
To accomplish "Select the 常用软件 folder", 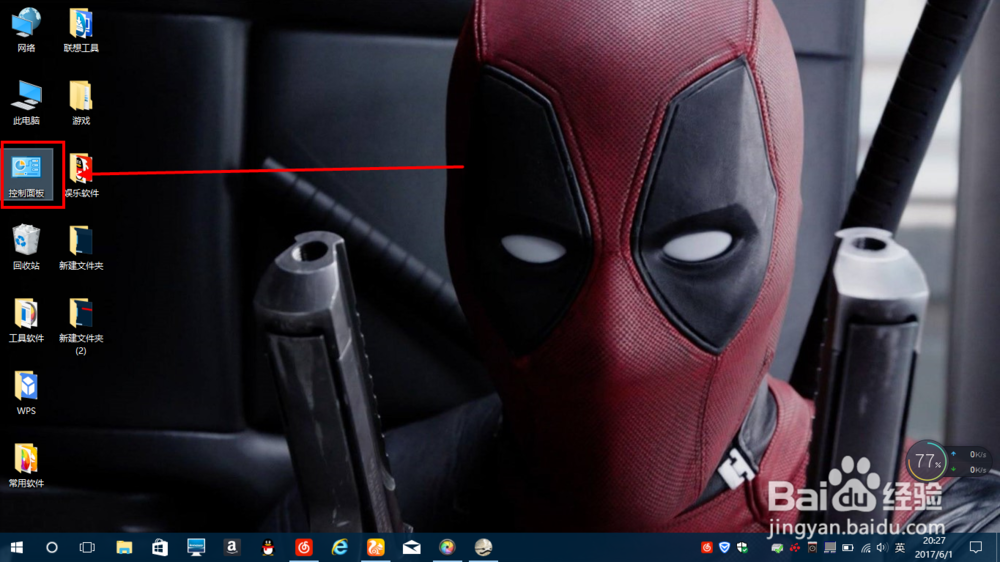I will tap(26, 466).
